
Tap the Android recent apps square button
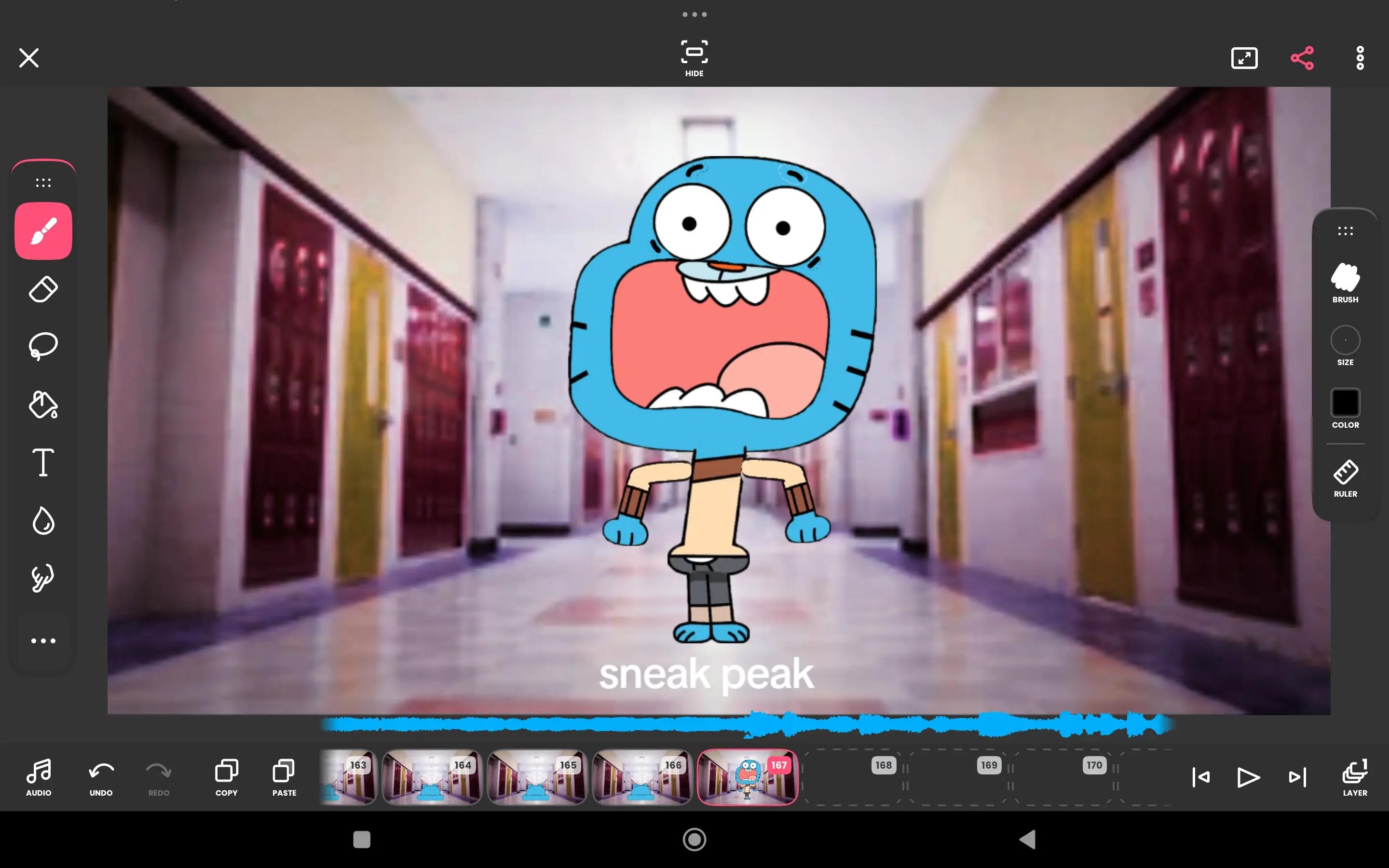(362, 839)
